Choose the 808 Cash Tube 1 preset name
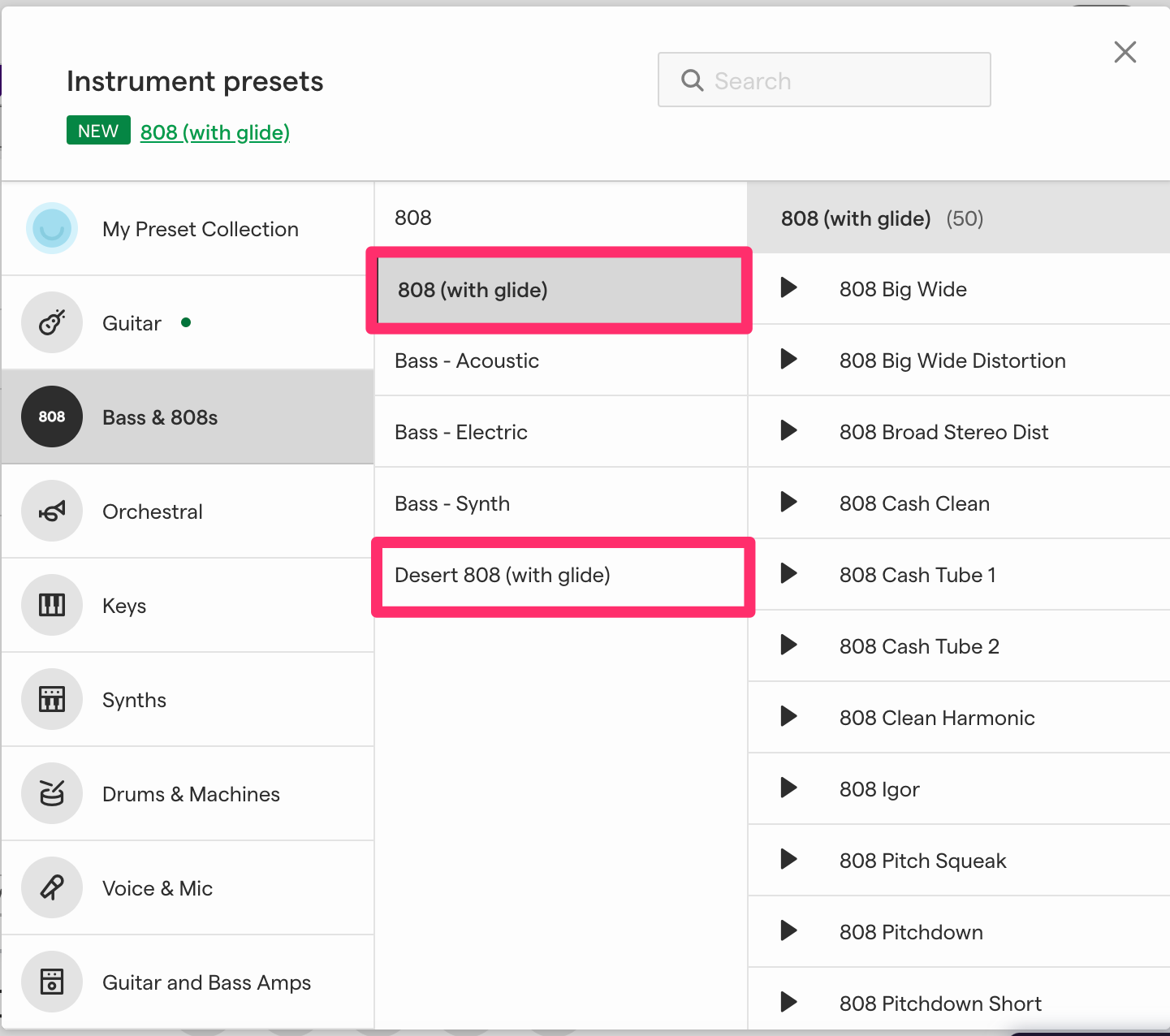Image resolution: width=1170 pixels, height=1036 pixels. click(917, 575)
